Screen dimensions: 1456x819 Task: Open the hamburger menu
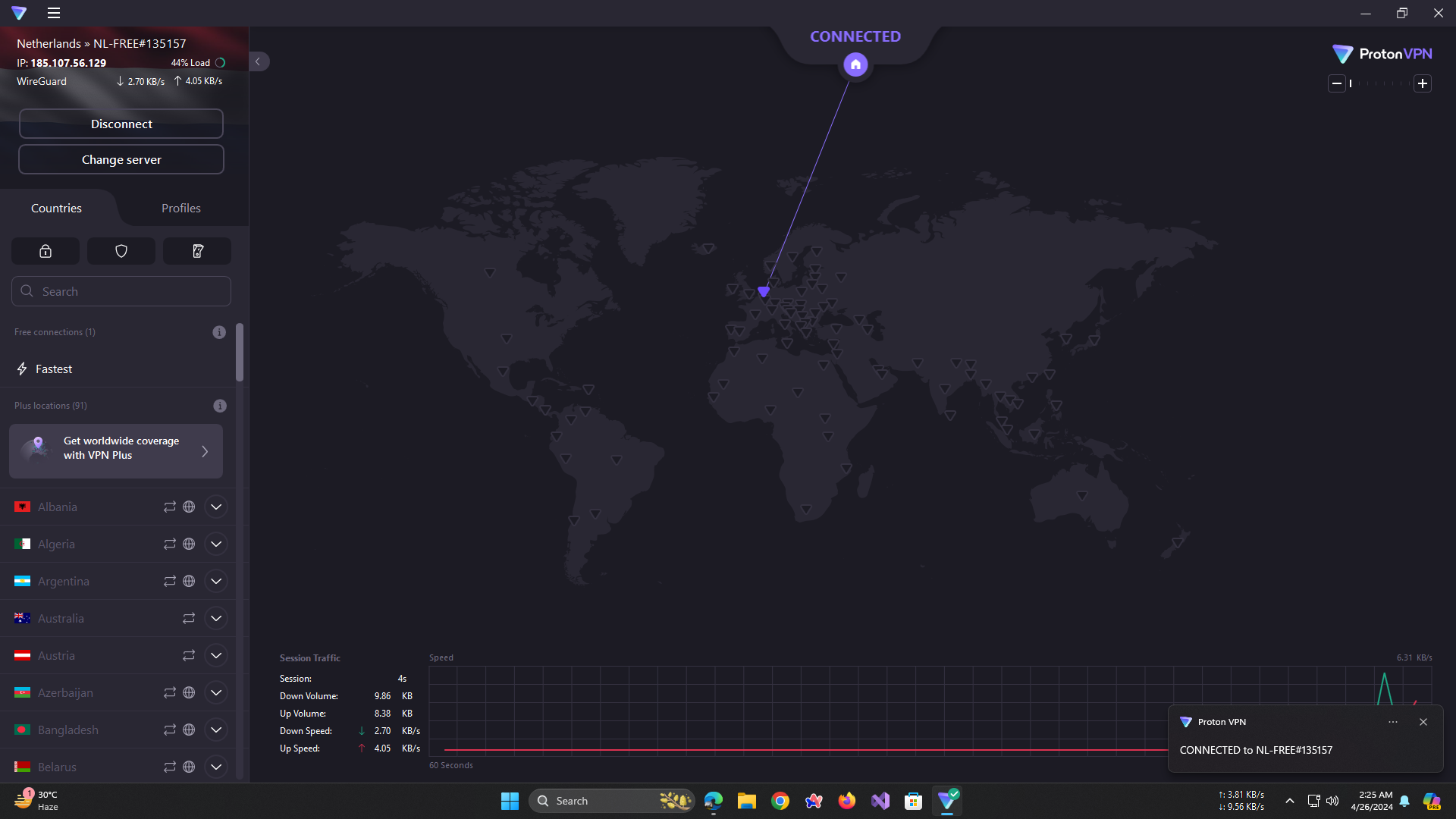(x=53, y=13)
